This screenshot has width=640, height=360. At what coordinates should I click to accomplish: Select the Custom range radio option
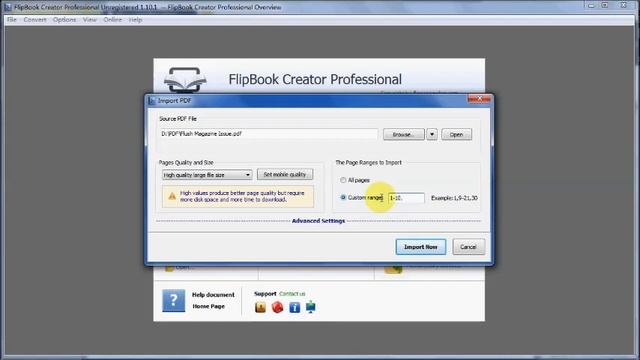pyautogui.click(x=343, y=198)
